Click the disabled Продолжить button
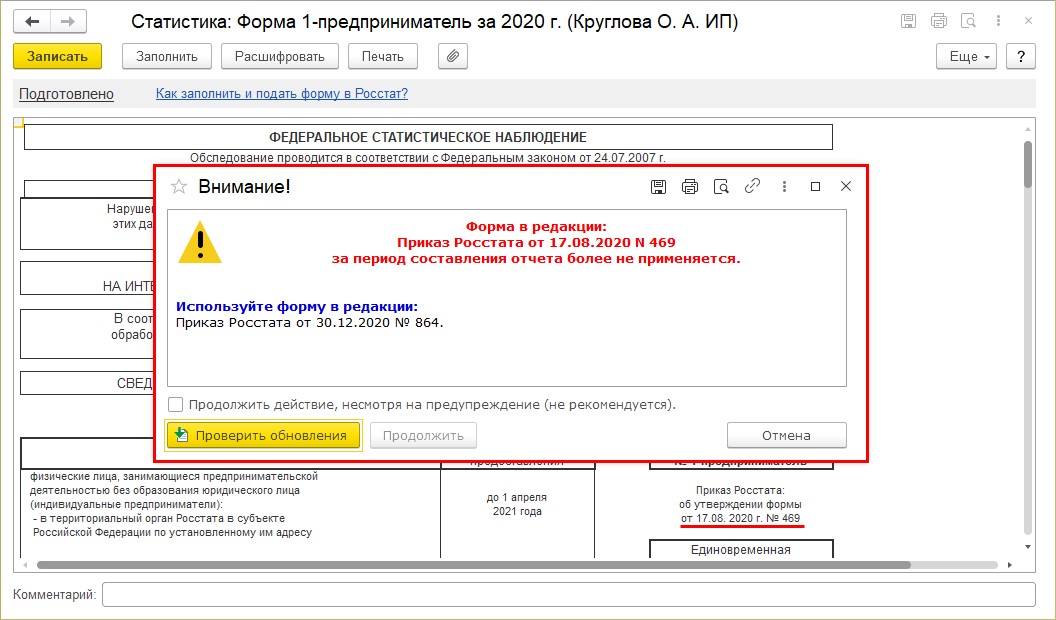 (423, 436)
